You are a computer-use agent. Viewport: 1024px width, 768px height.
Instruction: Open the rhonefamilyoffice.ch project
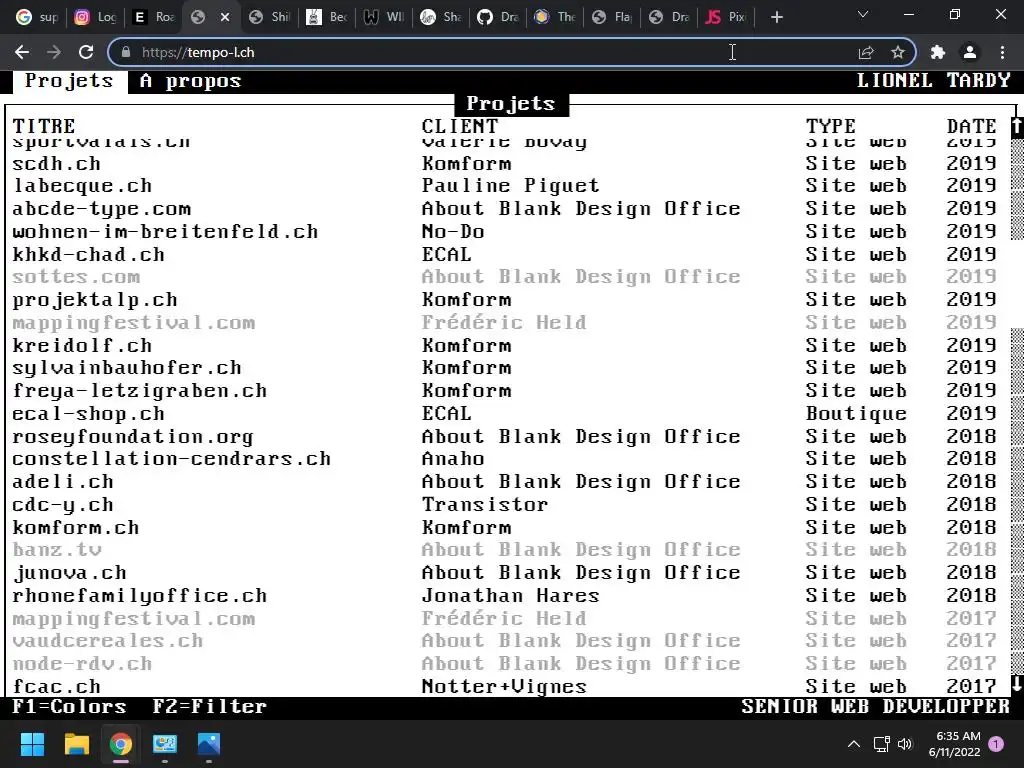(140, 596)
